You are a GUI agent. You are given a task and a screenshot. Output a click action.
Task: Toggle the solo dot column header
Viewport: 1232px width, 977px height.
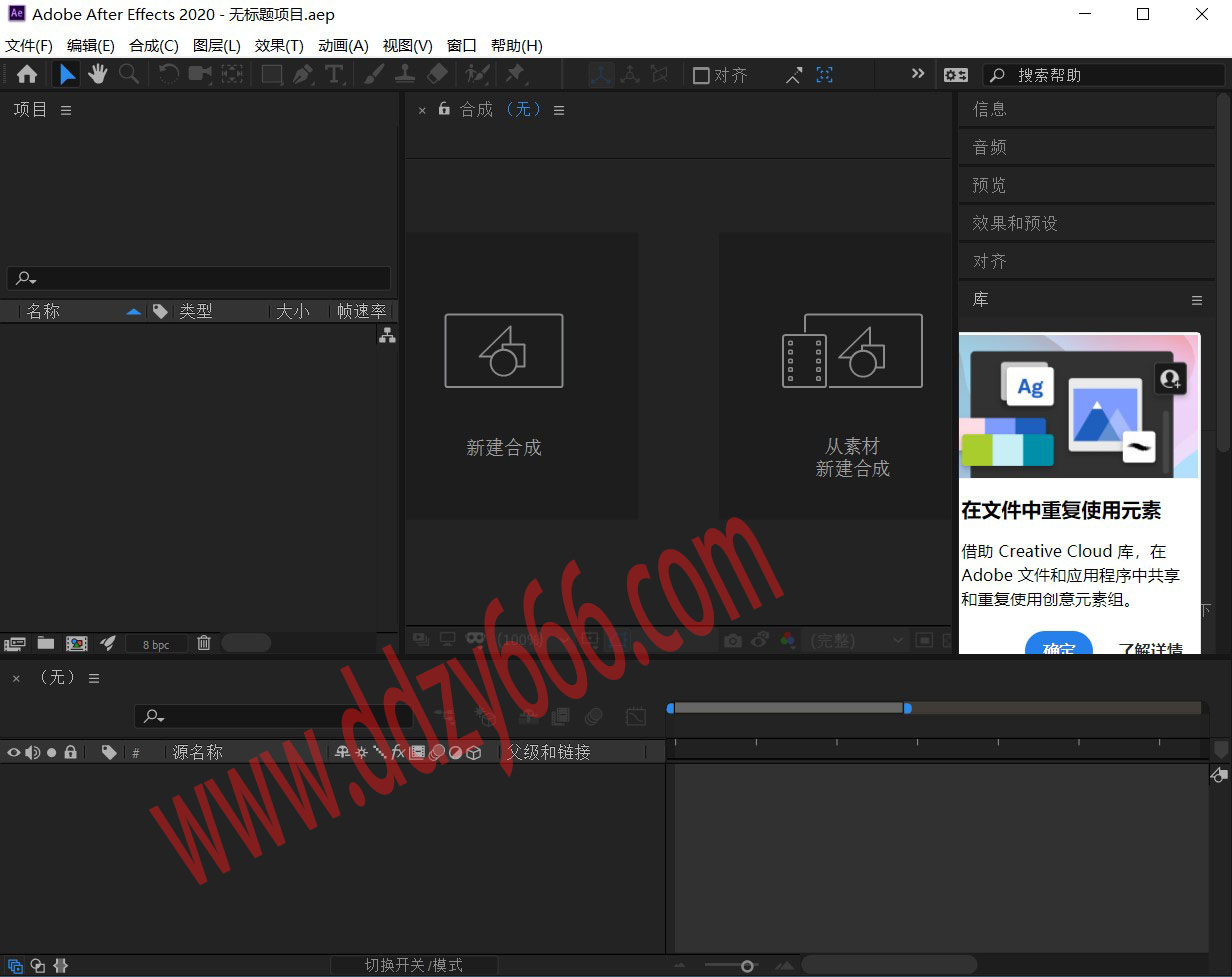click(52, 752)
